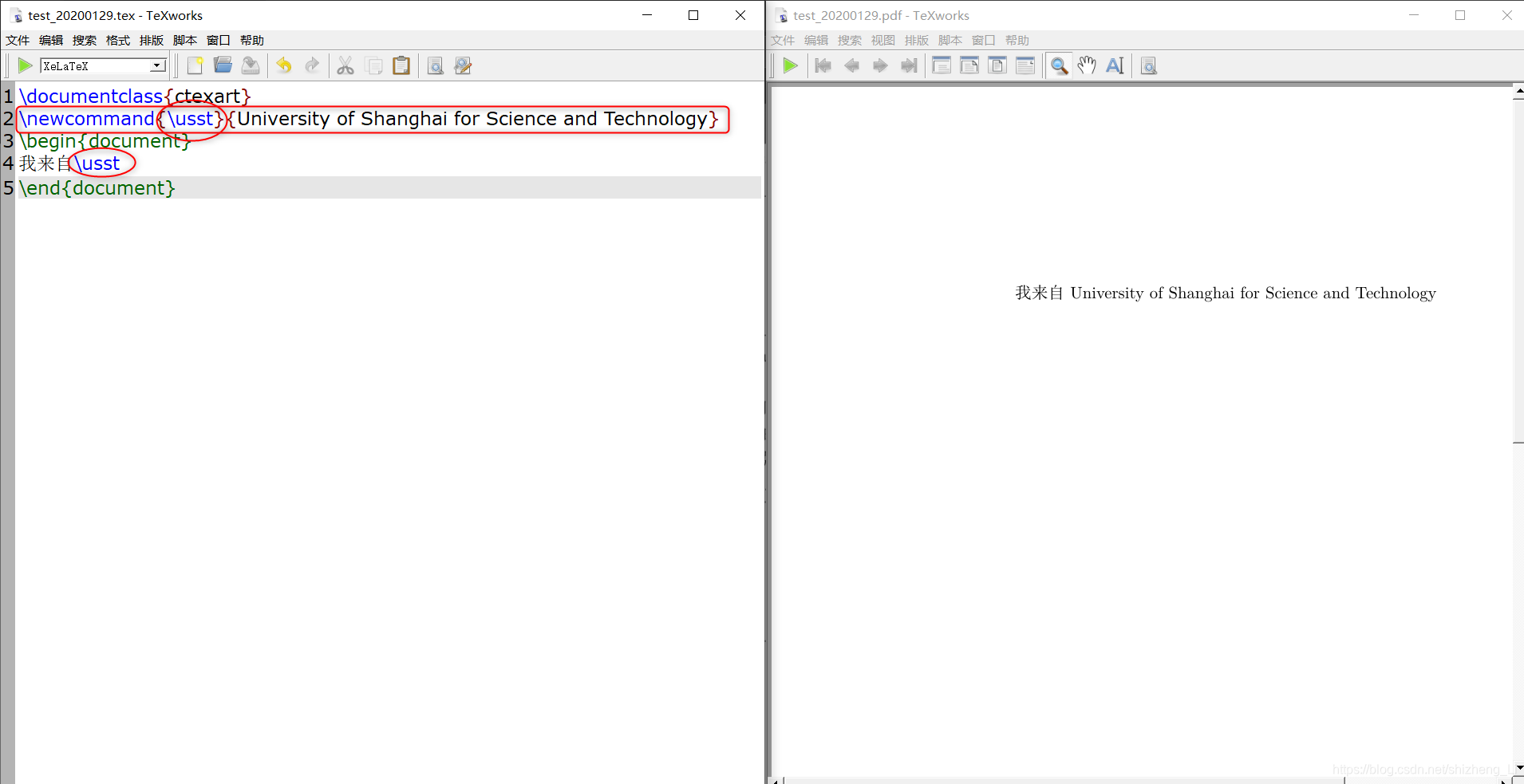
Task: Open Find in the PDF viewer
Action: point(1148,65)
